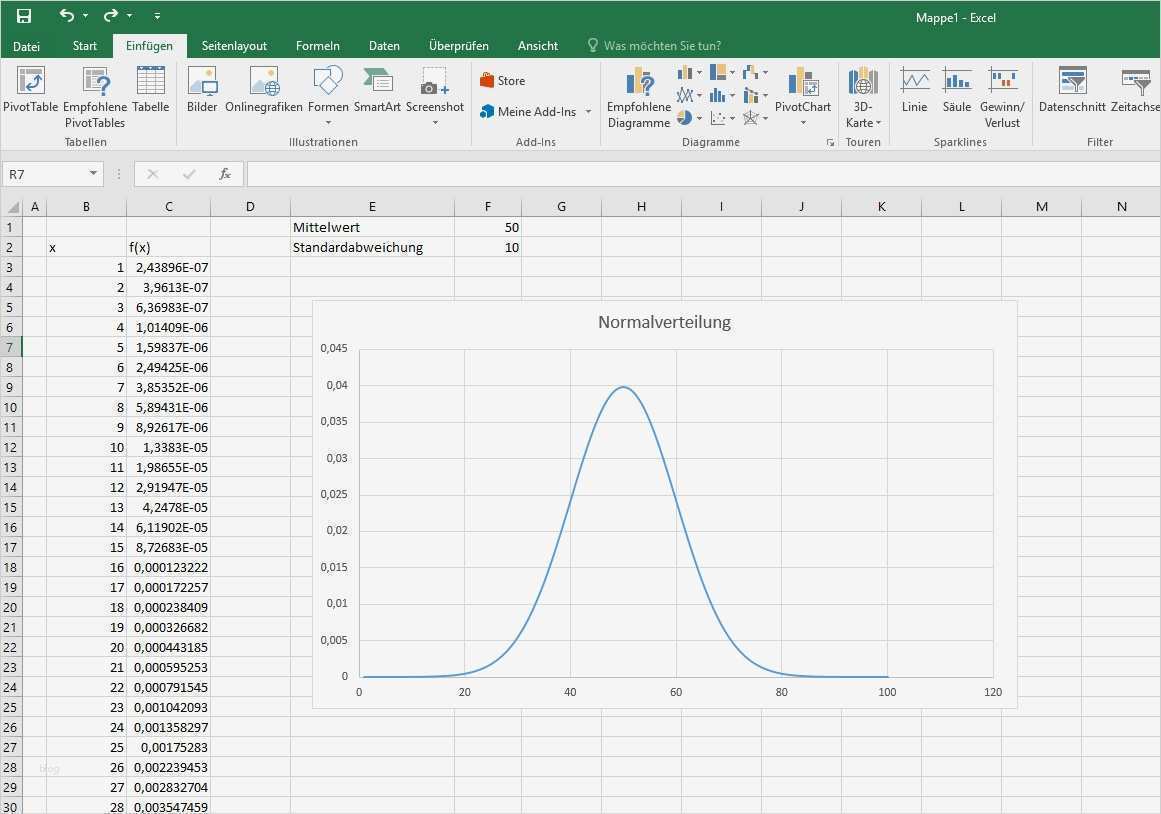The width and height of the screenshot is (1161, 814).
Task: Open the Meine Add-Ins dropdown arrow
Action: pos(588,112)
